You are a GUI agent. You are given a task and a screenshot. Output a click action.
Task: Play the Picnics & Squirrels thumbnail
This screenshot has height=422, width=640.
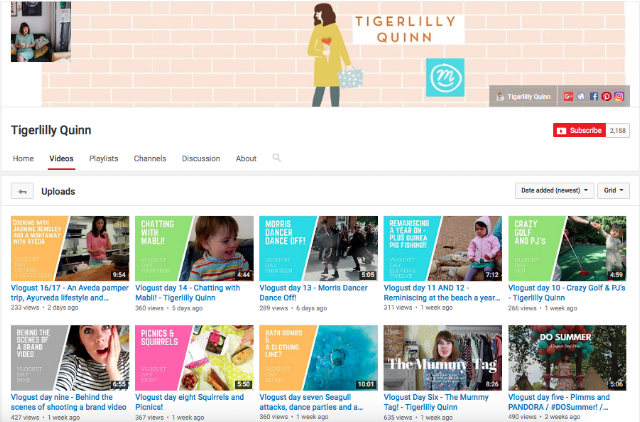tap(194, 358)
